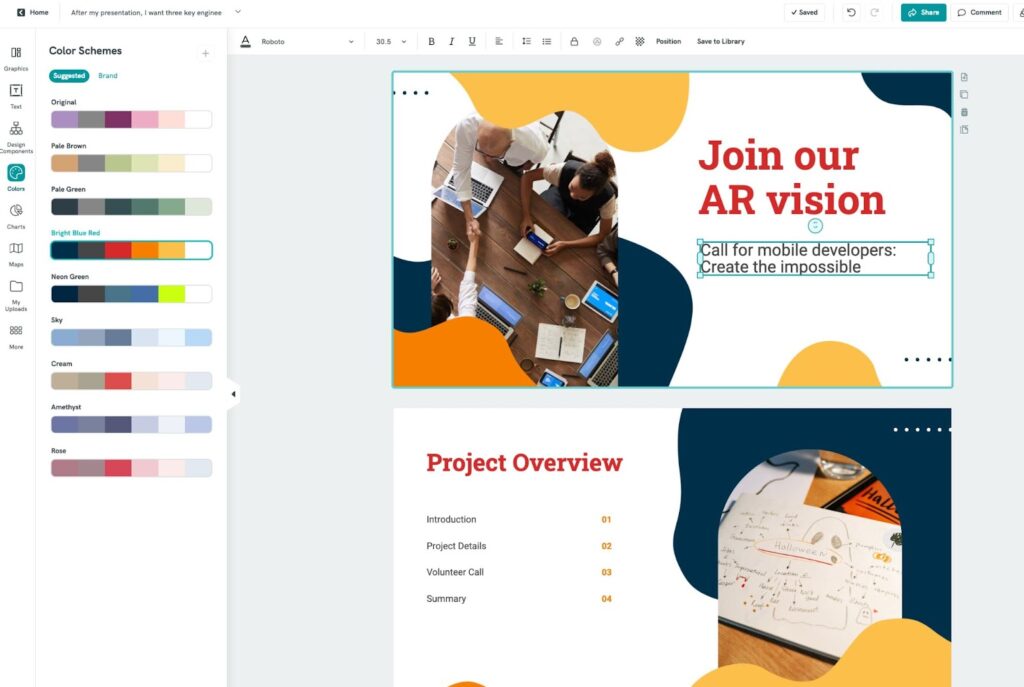Apply the Pale Brown color scheme
This screenshot has height=687, width=1024.
(131, 163)
